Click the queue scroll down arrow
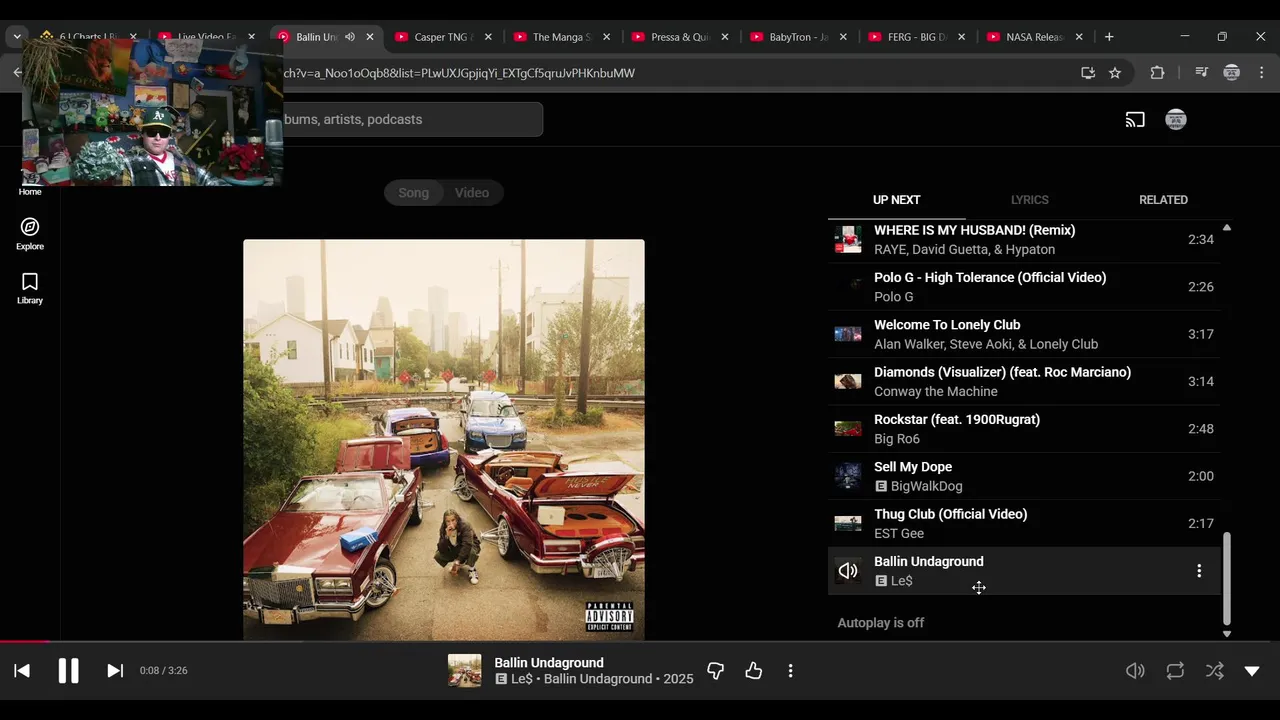Viewport: 1280px width, 720px height. [x=1227, y=634]
